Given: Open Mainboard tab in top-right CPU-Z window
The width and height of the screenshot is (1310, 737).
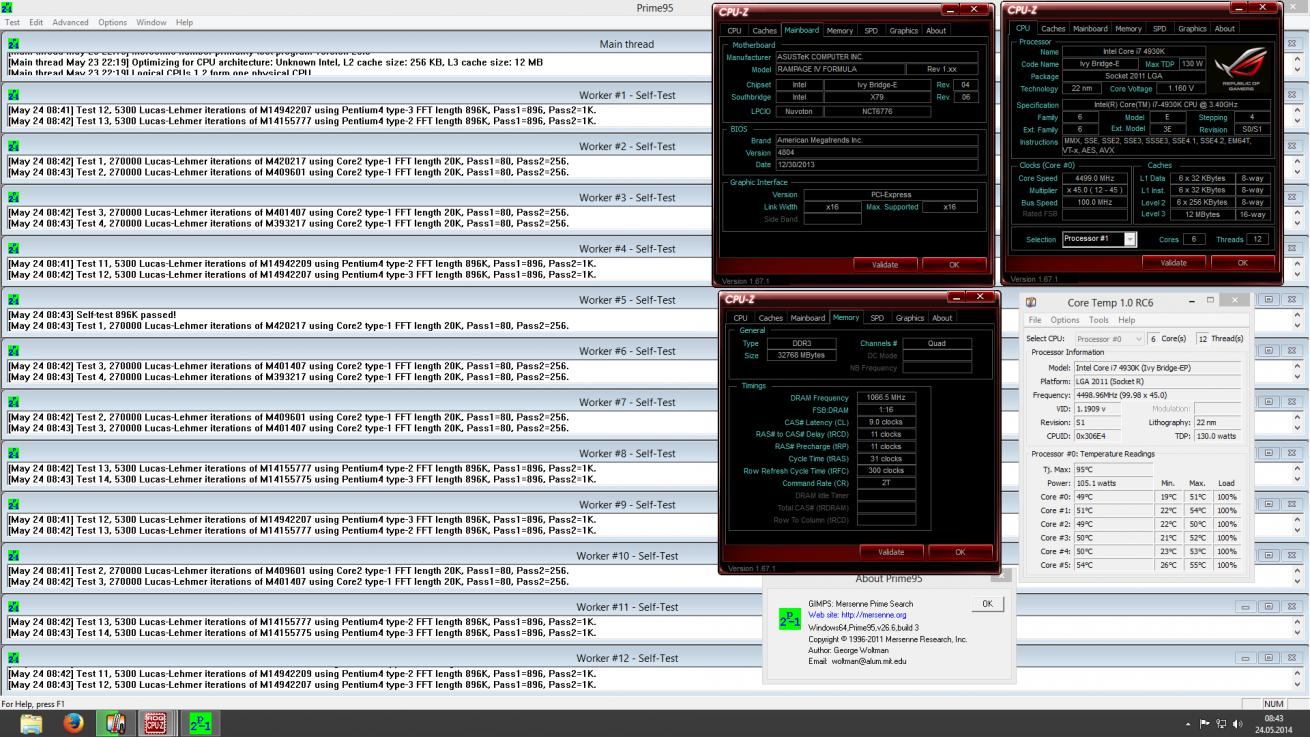Looking at the screenshot, I should [x=1090, y=29].
